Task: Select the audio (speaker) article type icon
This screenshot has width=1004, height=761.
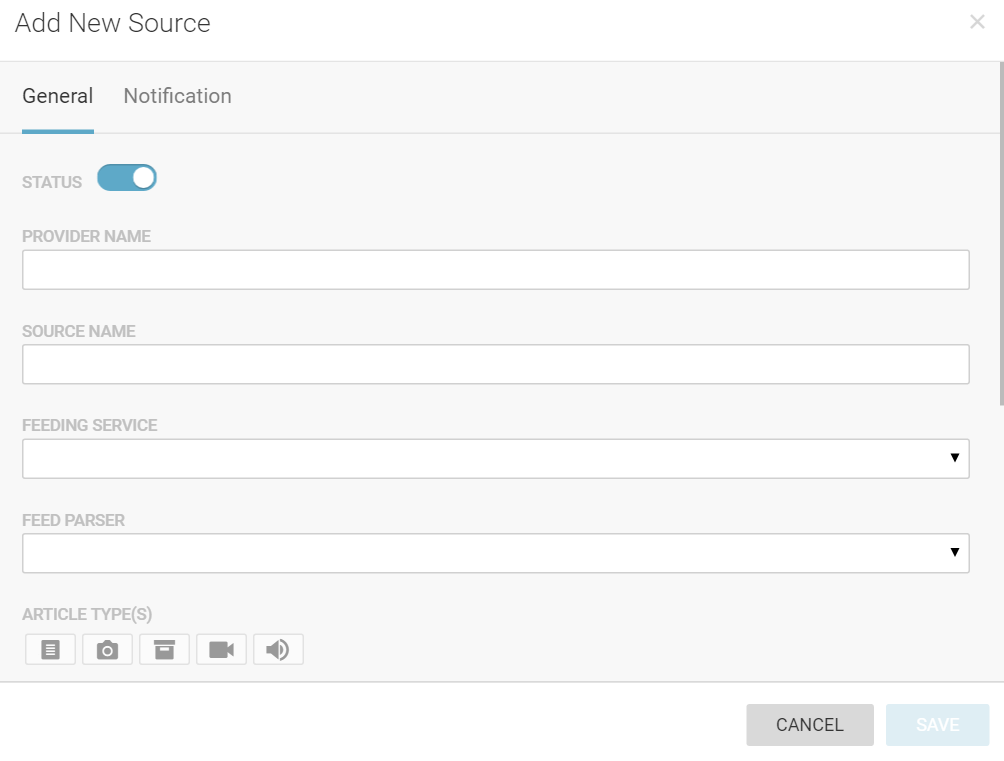Action: [x=278, y=650]
